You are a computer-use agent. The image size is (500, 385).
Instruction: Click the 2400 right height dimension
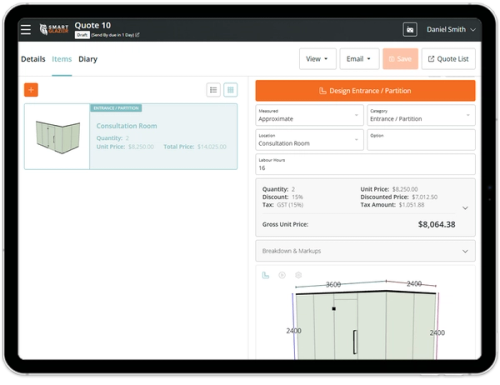click(x=437, y=333)
